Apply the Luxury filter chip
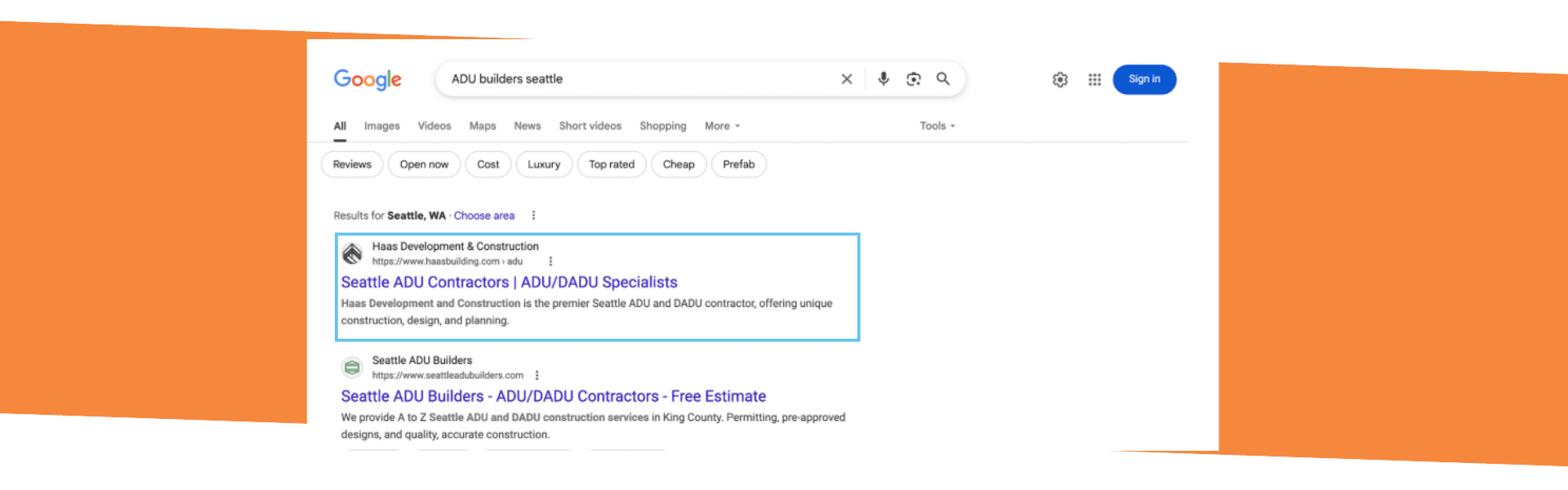 pos(544,164)
